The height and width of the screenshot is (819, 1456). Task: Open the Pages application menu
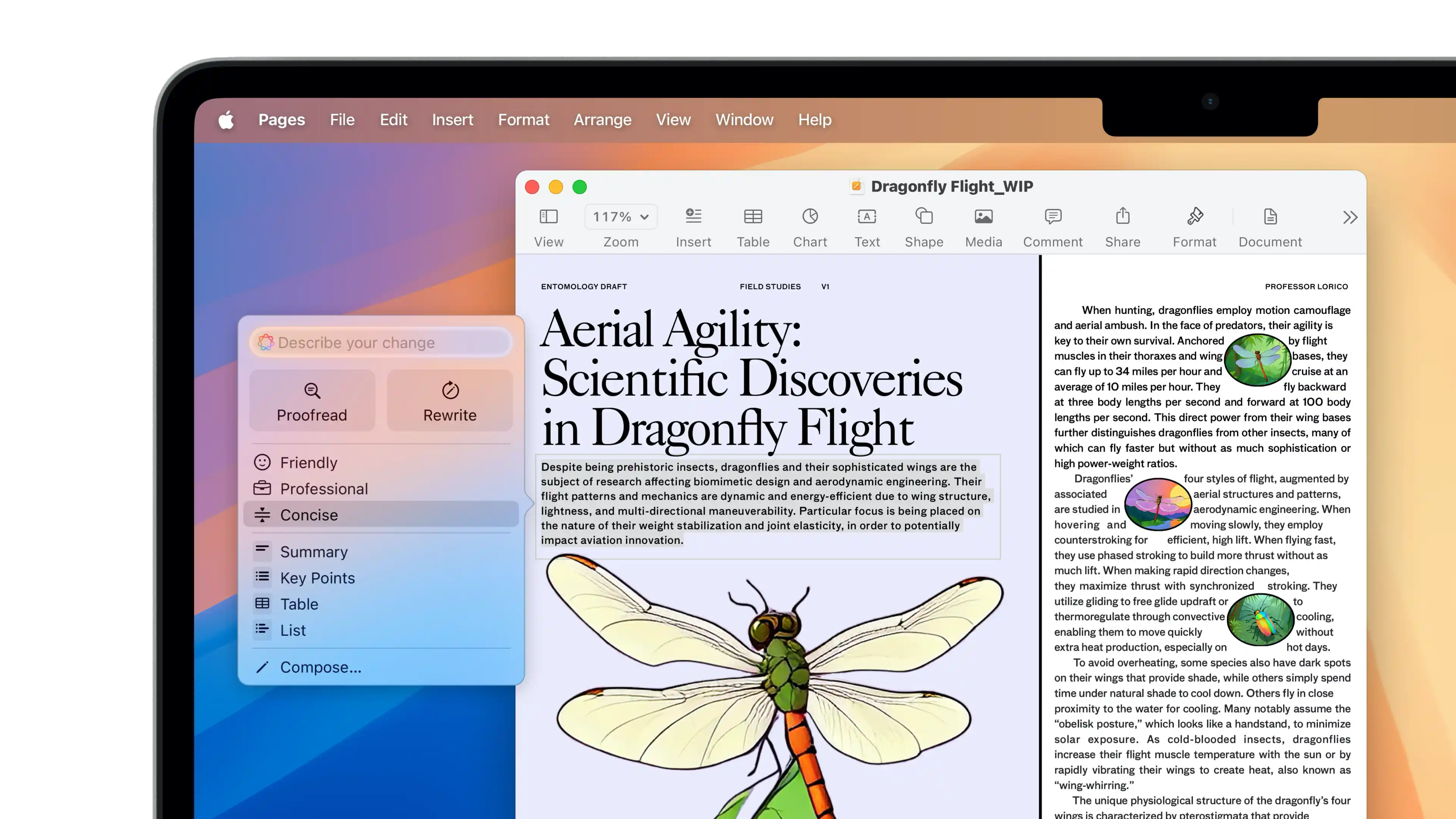point(281,120)
